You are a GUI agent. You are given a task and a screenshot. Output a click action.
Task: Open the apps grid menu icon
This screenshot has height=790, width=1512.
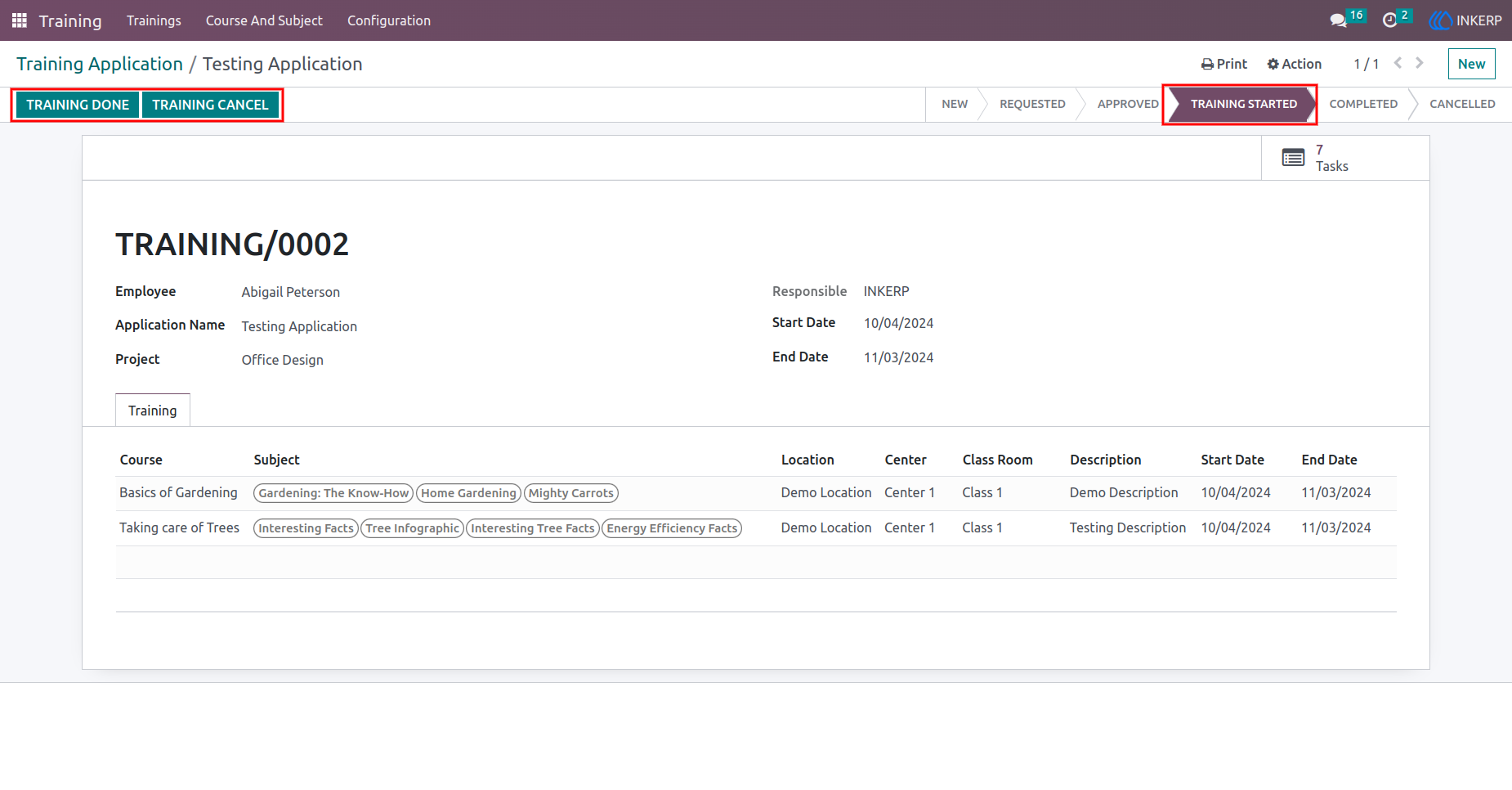[20, 20]
